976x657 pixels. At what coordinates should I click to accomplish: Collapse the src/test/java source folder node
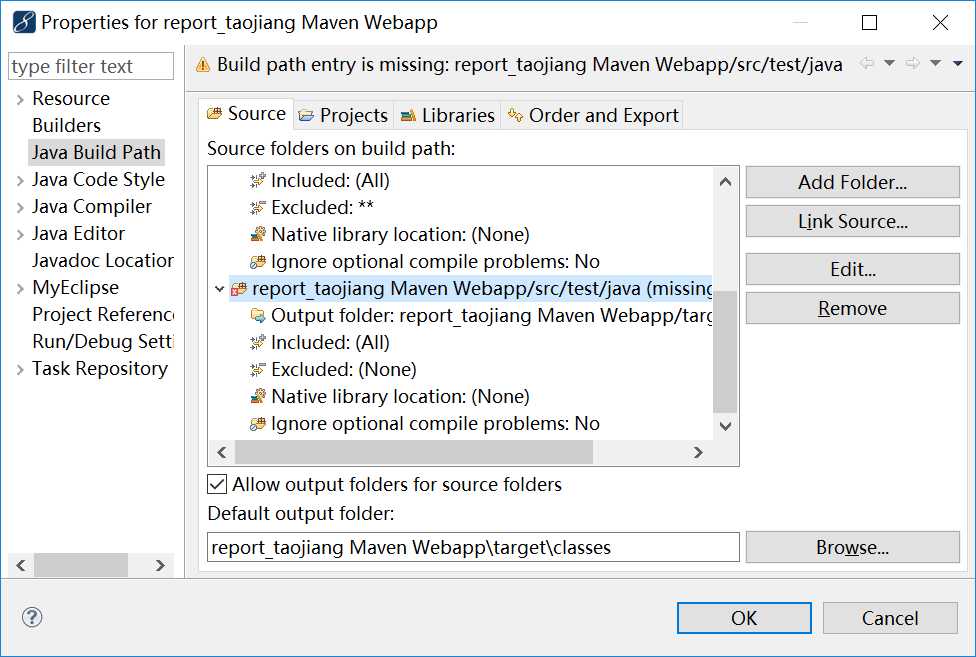[x=220, y=289]
